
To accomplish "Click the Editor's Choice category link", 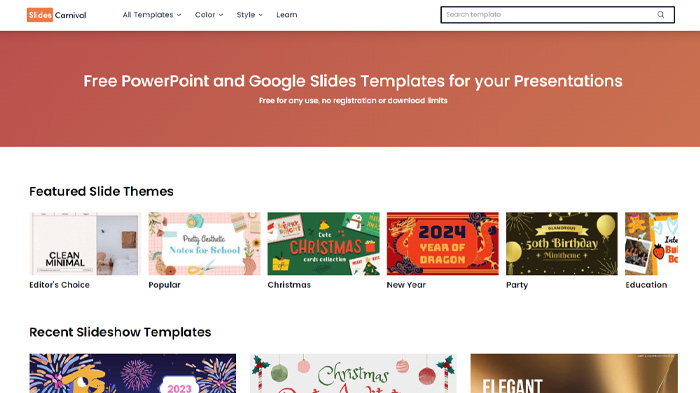I will pyautogui.click(x=59, y=285).
